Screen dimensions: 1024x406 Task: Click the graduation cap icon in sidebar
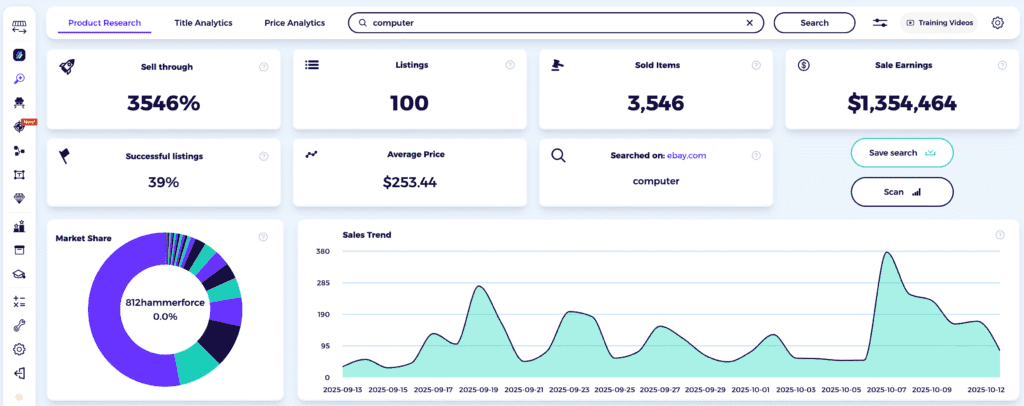pos(19,275)
